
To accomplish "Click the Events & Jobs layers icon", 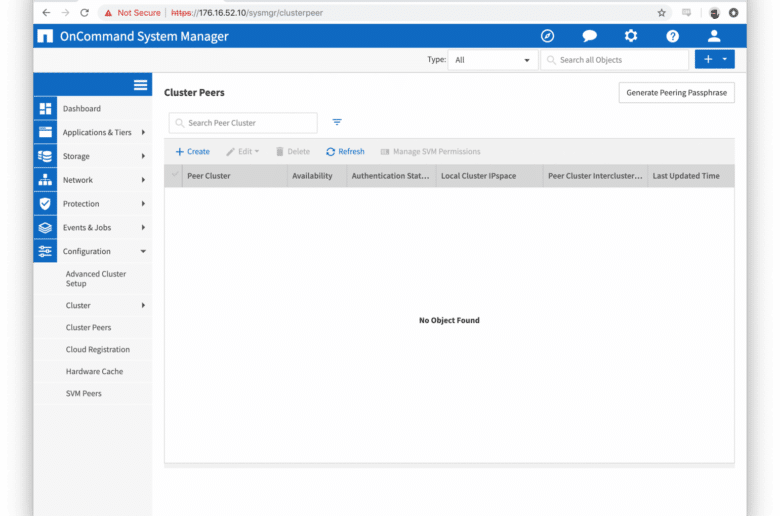I will (45, 227).
